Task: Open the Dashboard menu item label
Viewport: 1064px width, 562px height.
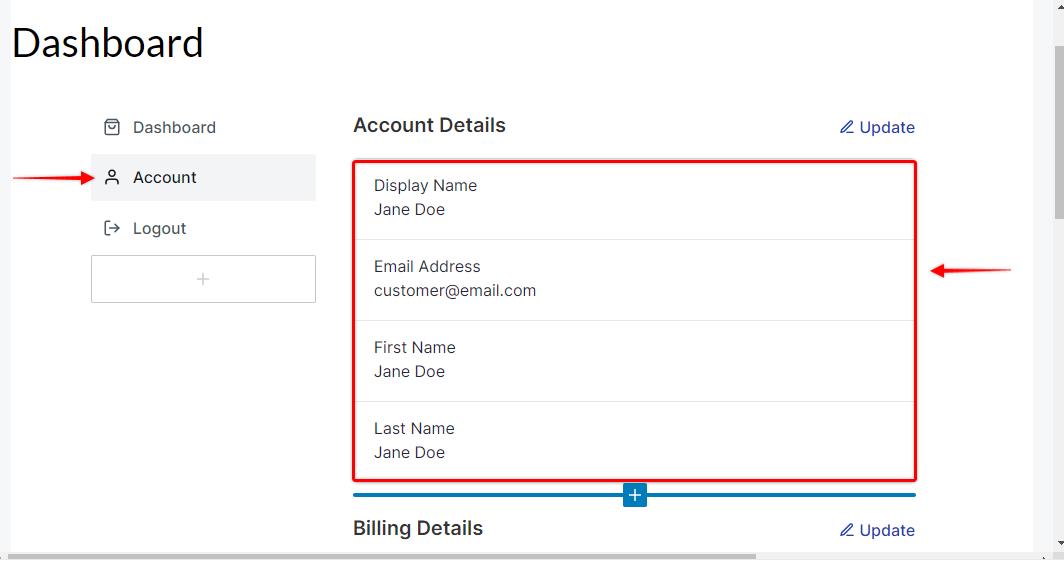Action: [x=174, y=127]
